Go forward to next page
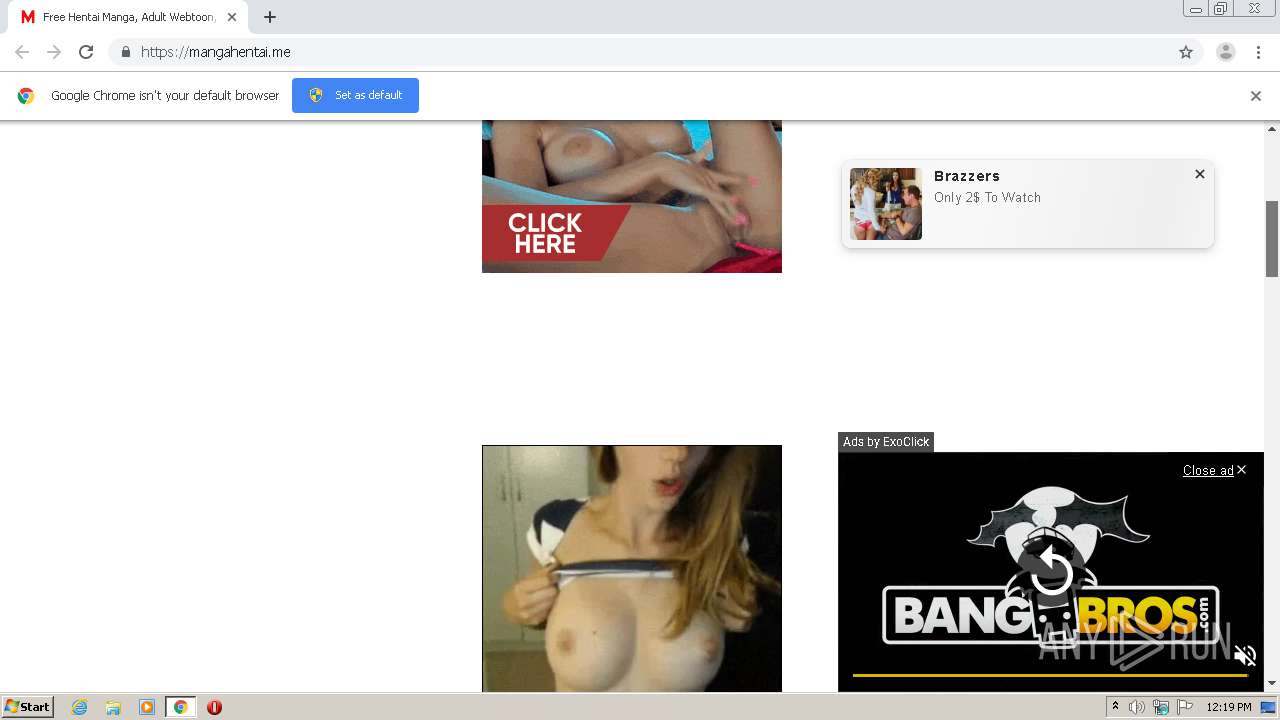Screen dimensions: 1280x720 (54, 52)
